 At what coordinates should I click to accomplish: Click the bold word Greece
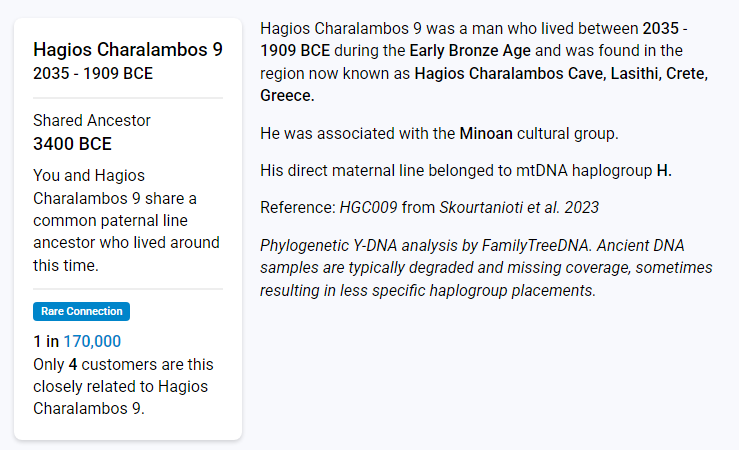[287, 96]
